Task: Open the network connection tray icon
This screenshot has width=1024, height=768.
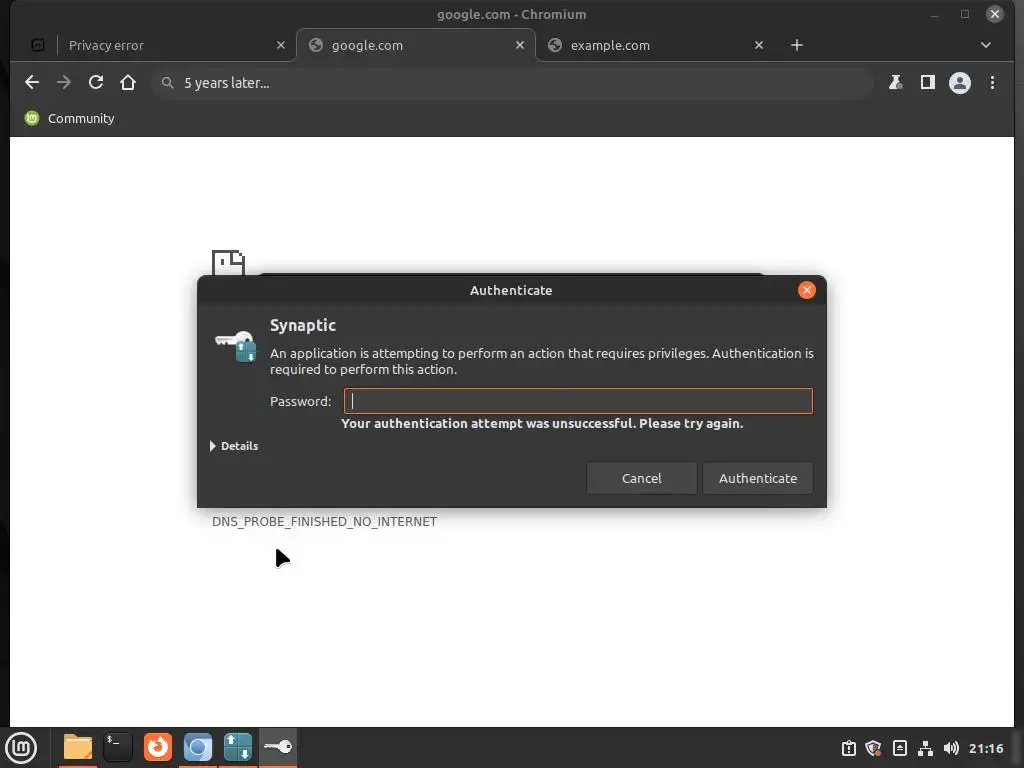Action: point(925,748)
